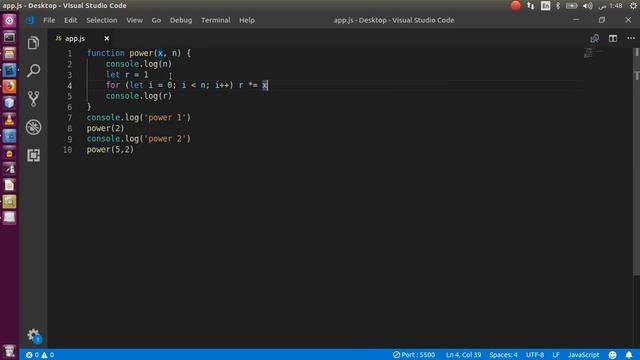Open More Actions ellipsis in editor toolbar
This screenshot has height=360, width=640.
(x=631, y=38)
